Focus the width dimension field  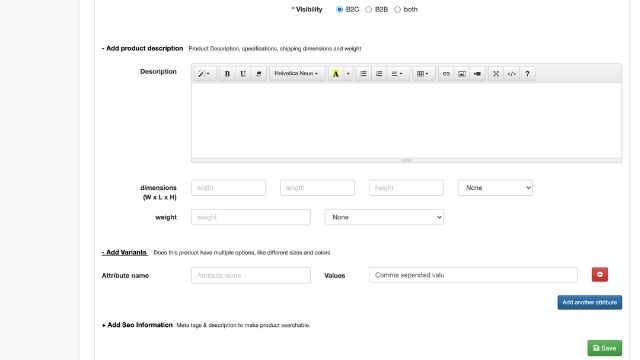tap(229, 188)
